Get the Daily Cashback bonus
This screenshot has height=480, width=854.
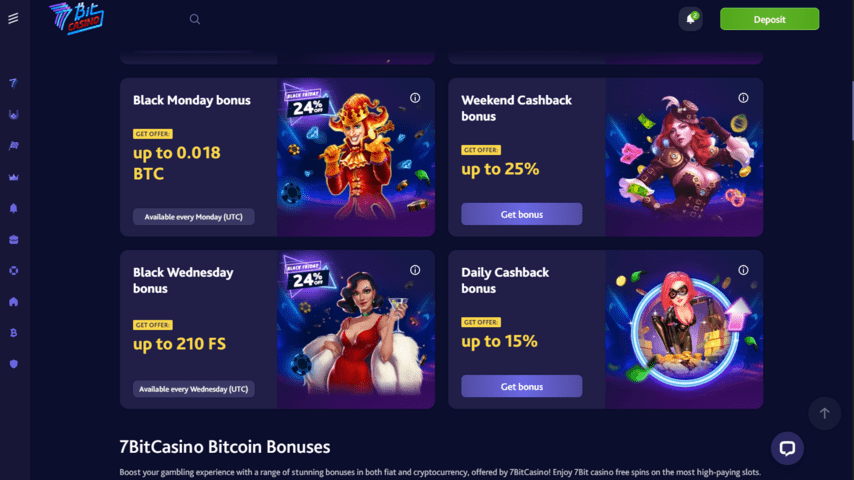coord(521,386)
